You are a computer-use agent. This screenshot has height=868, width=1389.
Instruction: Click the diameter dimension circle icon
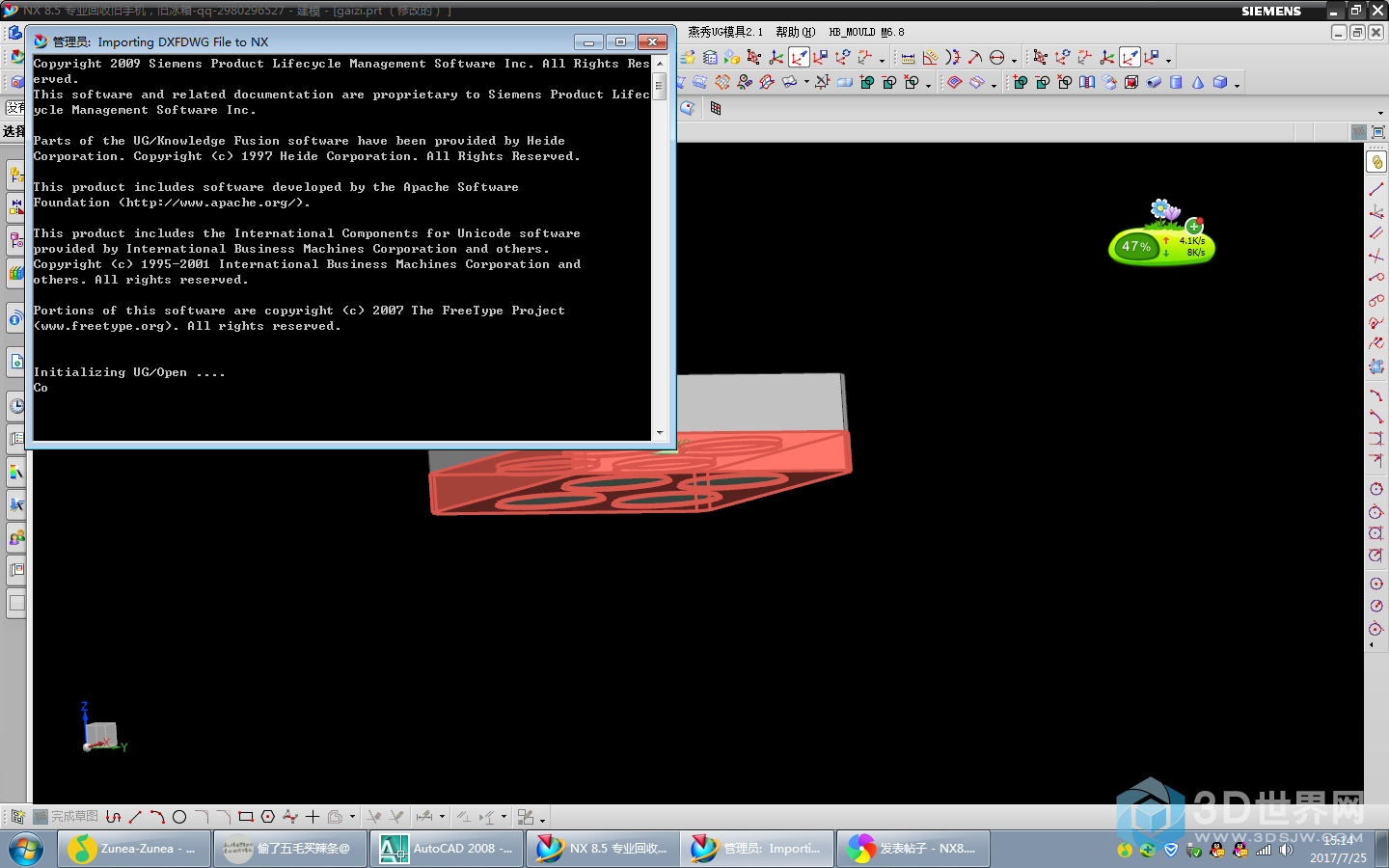point(996,58)
